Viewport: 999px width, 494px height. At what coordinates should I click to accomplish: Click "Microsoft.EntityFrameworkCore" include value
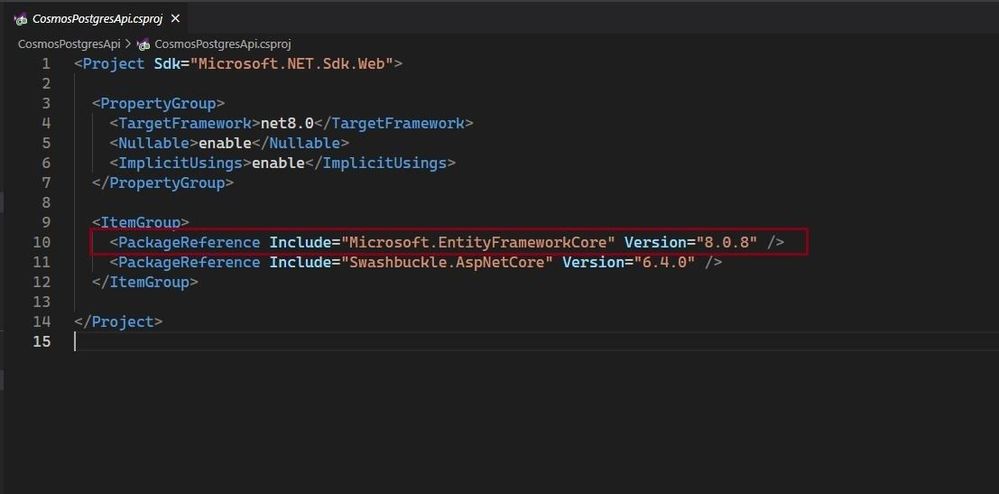point(478,242)
